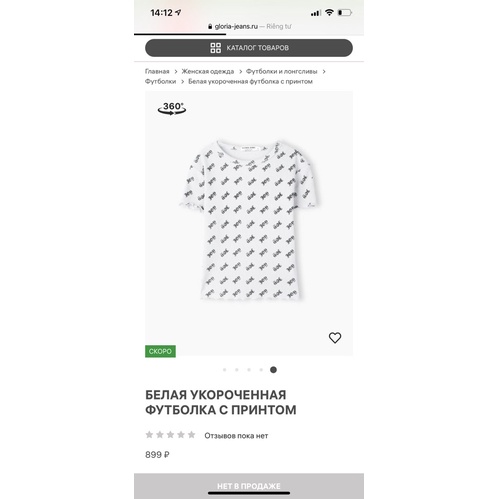Select the fifth active carousel dot
This screenshot has height=499, width=499.
(273, 370)
